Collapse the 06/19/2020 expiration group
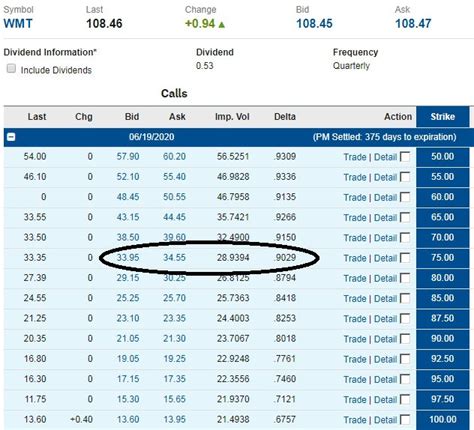The image size is (474, 430). click(11, 137)
